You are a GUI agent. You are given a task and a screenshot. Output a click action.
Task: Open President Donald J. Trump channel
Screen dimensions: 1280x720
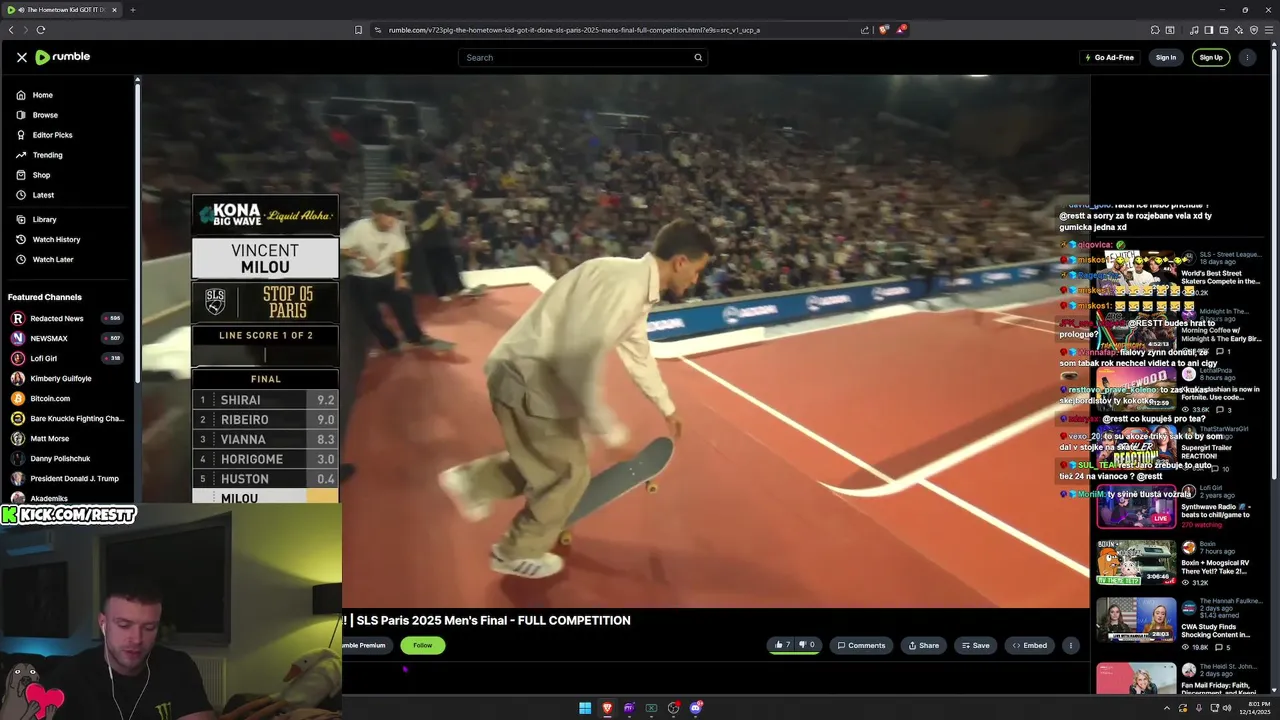coord(67,478)
